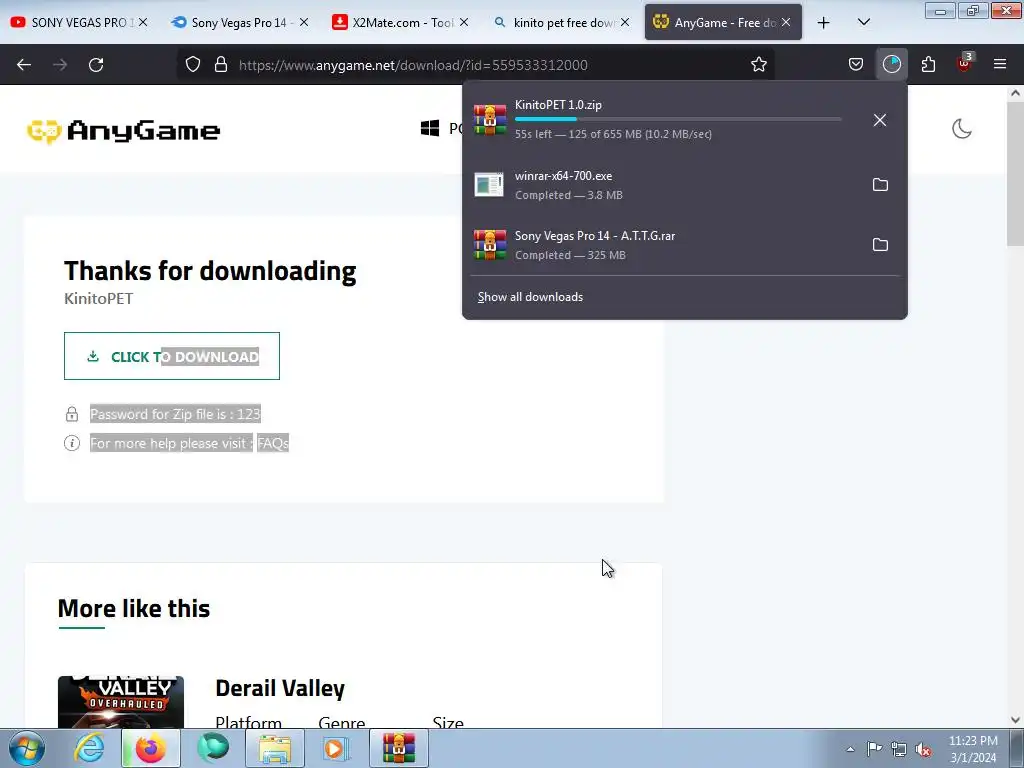Viewport: 1024px width, 768px height.
Task: Bookmark this page with the star
Action: 758,65
